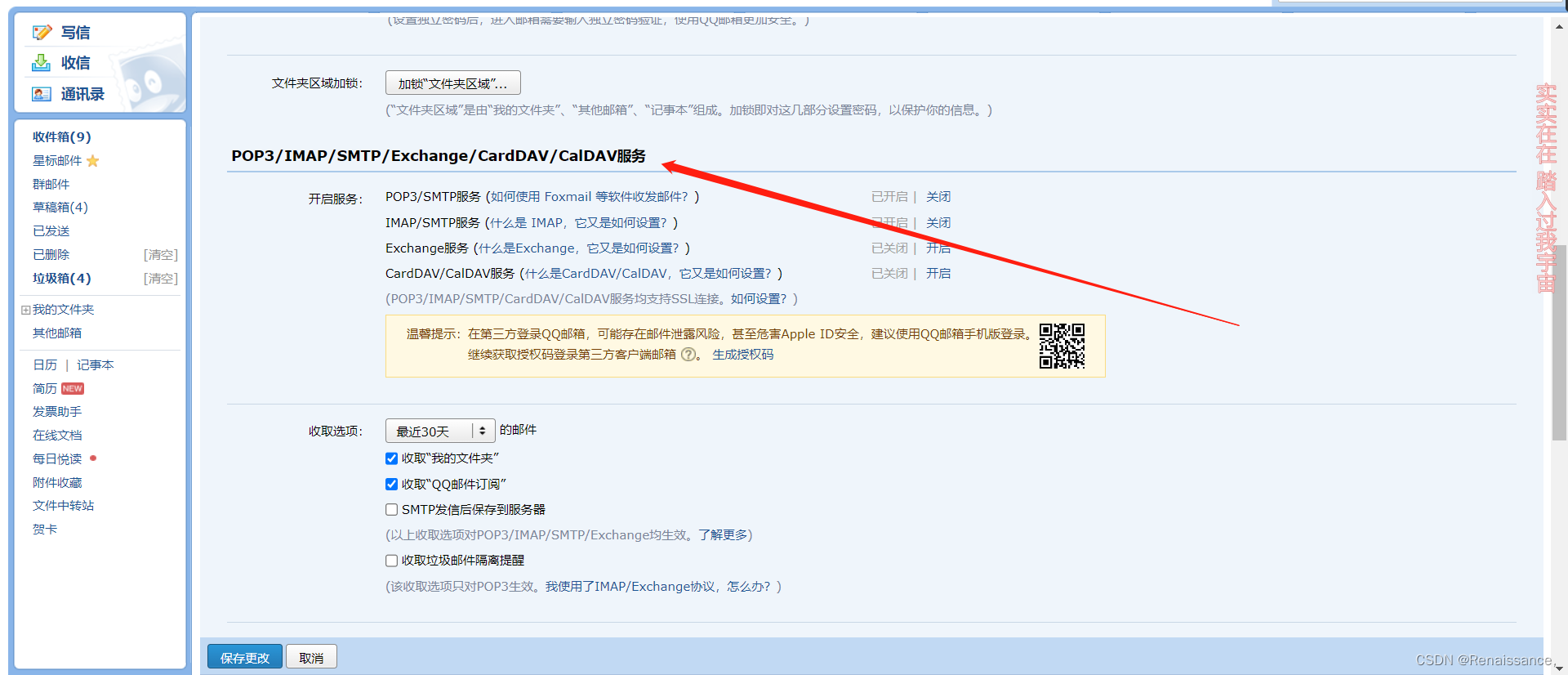Click 取消 button
This screenshot has height=675, width=1568.
coord(311,657)
